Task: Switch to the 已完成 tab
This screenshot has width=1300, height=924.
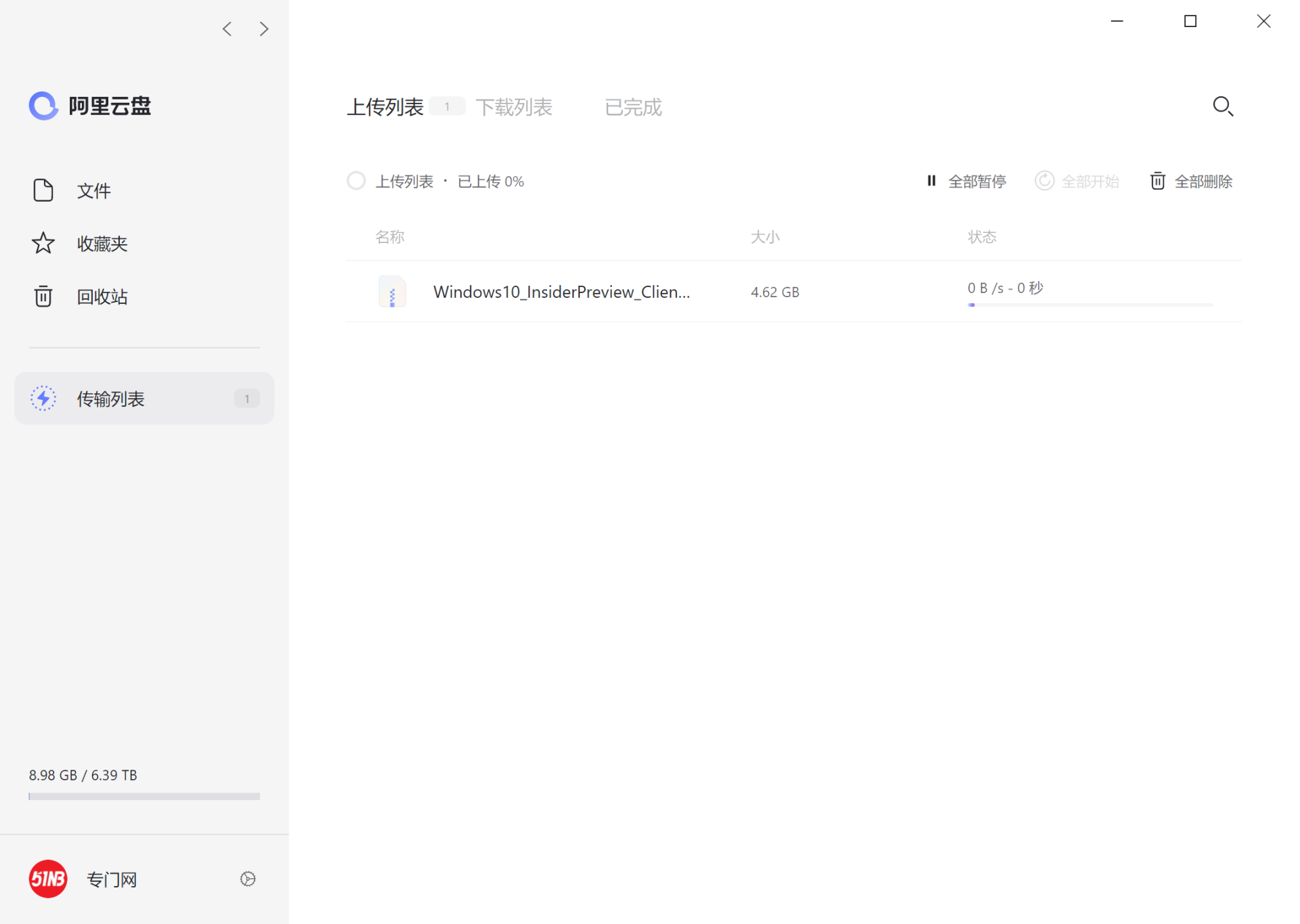Action: [632, 107]
